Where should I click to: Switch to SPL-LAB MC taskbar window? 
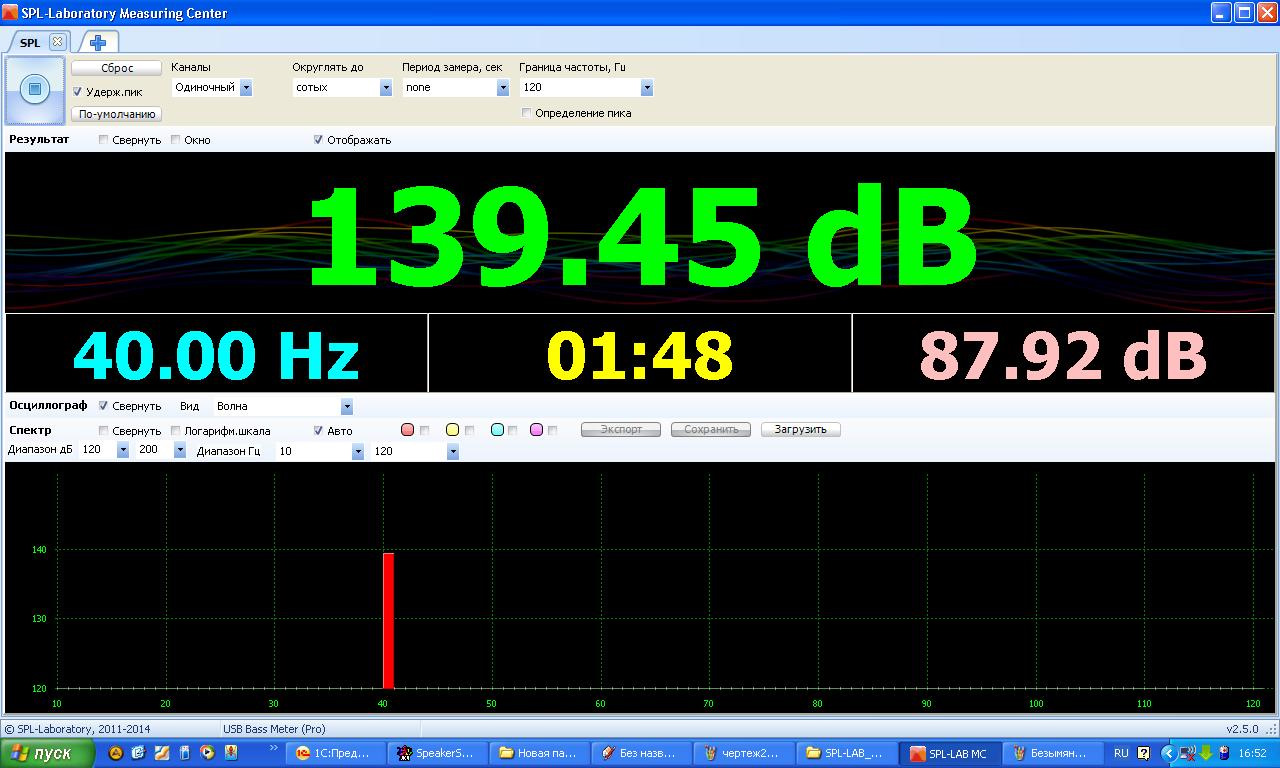[x=948, y=754]
